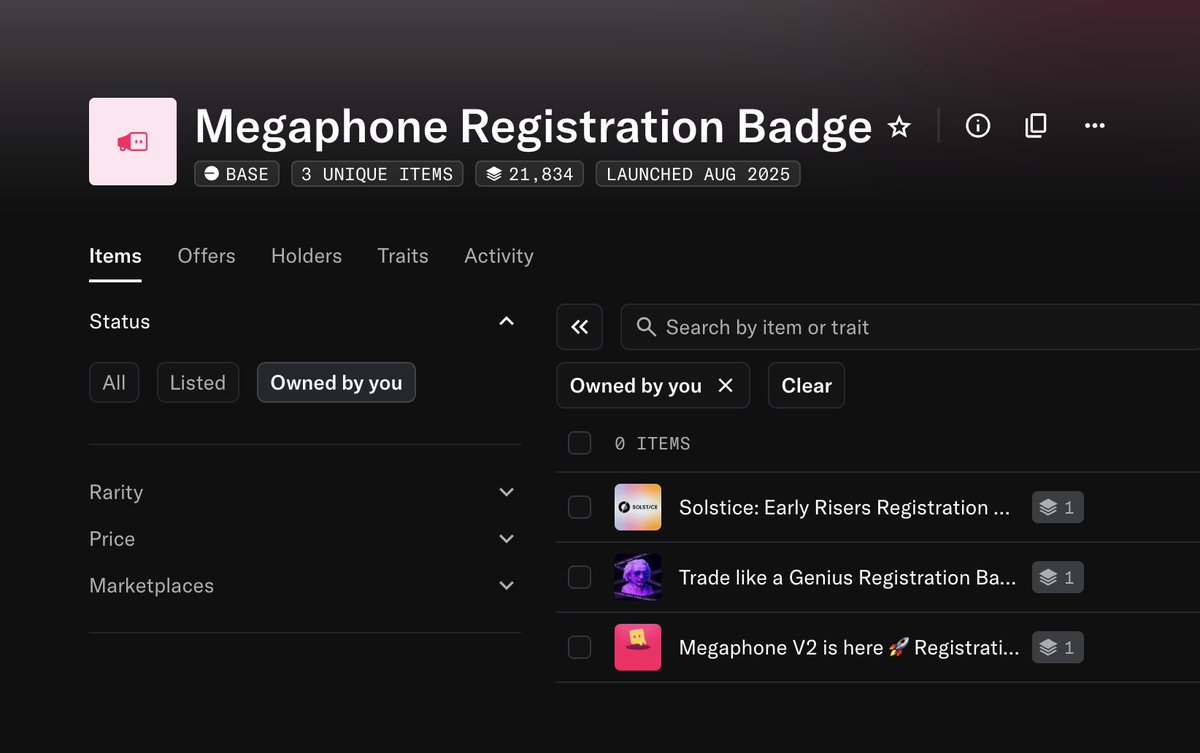Collapse the Status filter section

click(506, 321)
